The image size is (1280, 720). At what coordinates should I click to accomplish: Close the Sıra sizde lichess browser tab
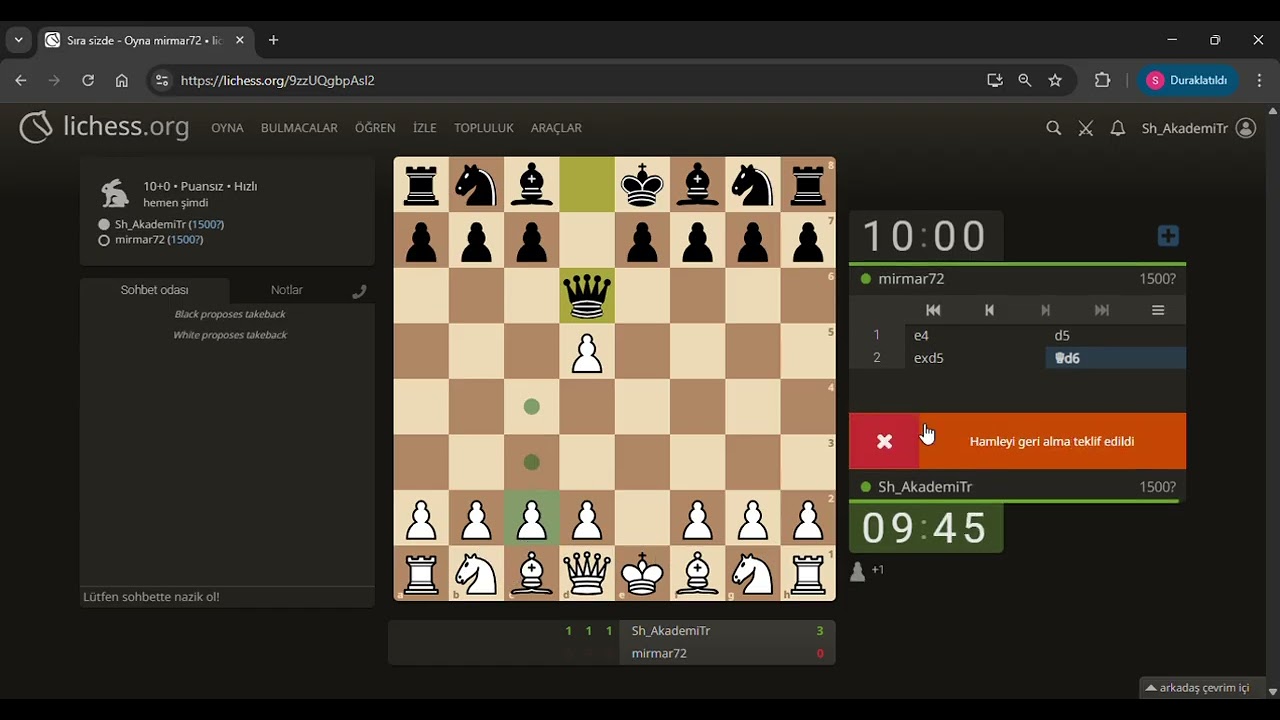click(x=239, y=40)
